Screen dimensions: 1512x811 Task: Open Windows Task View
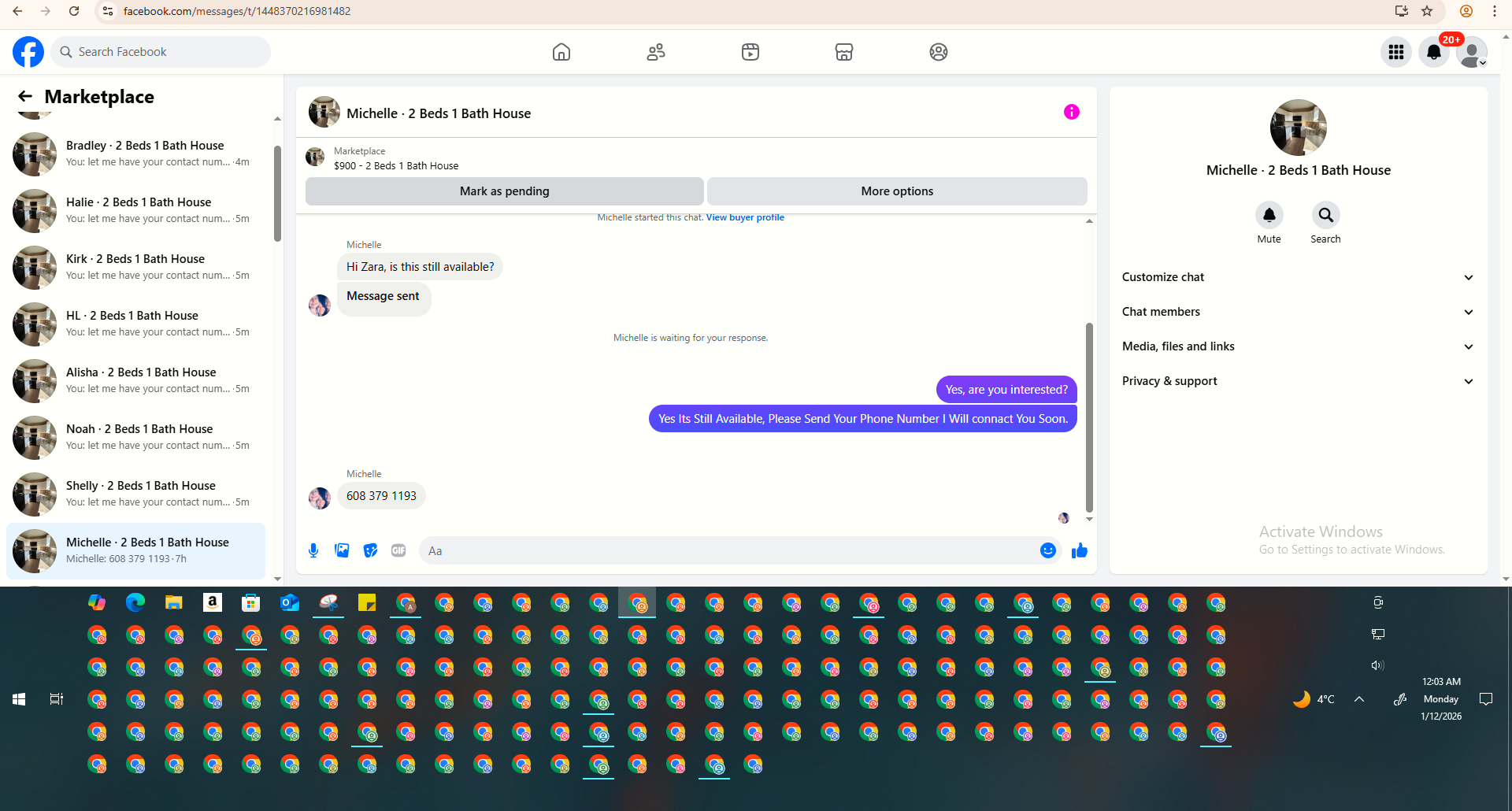[57, 699]
